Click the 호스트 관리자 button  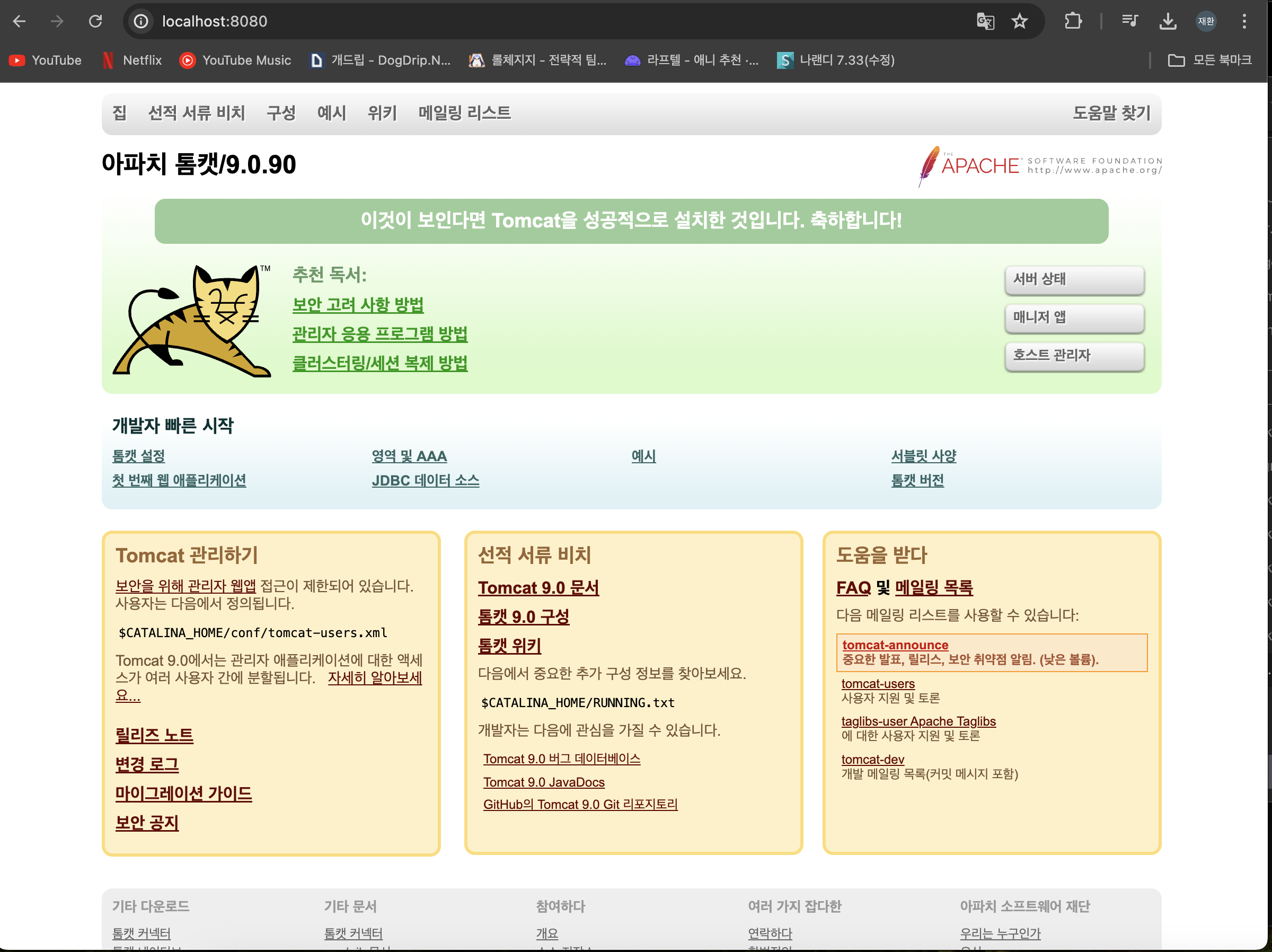(x=1074, y=356)
